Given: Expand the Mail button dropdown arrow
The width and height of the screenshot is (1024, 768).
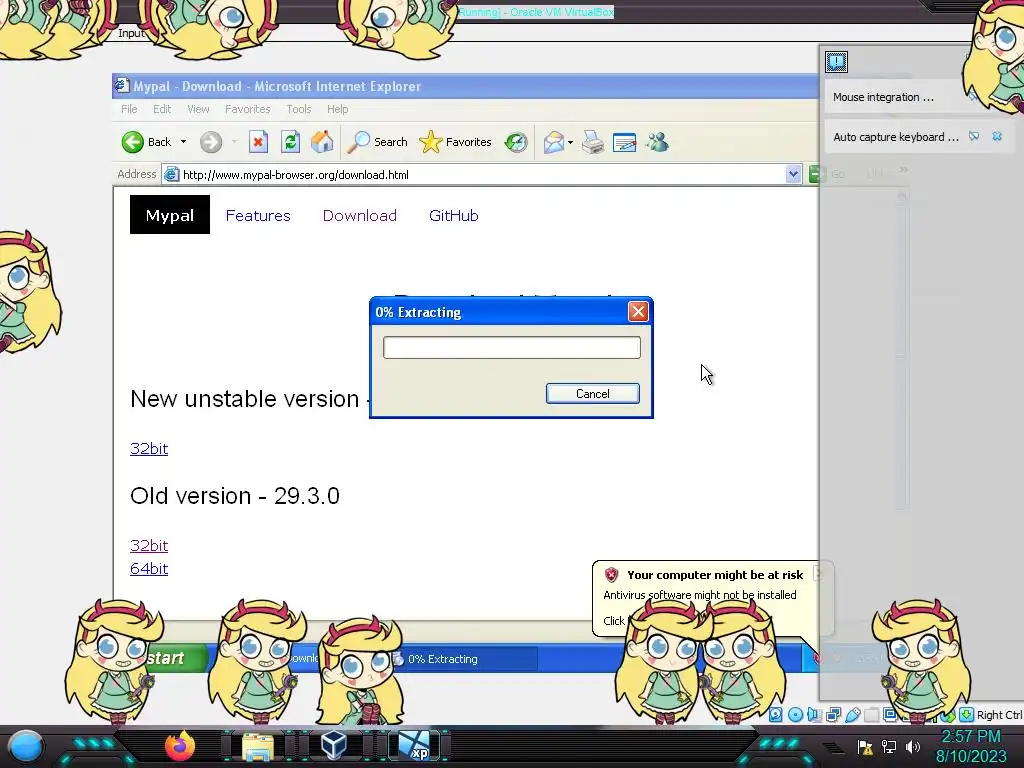Looking at the screenshot, I should [570, 142].
